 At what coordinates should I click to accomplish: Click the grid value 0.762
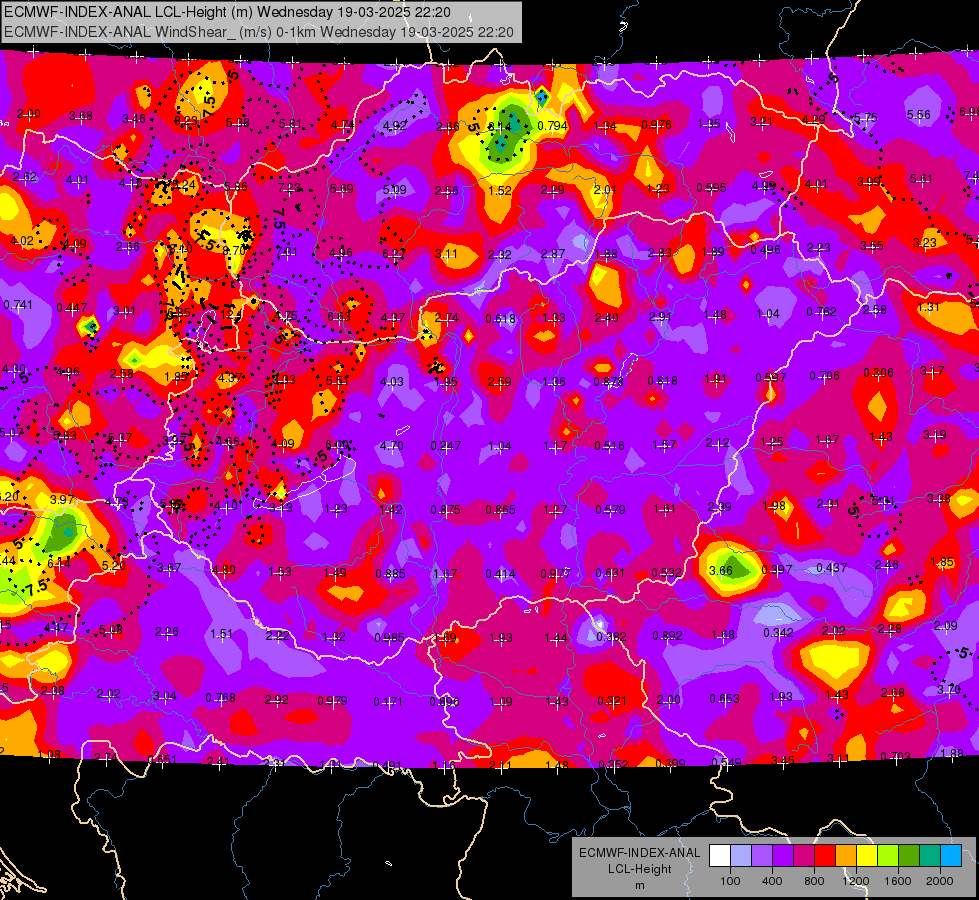[x=822, y=311]
